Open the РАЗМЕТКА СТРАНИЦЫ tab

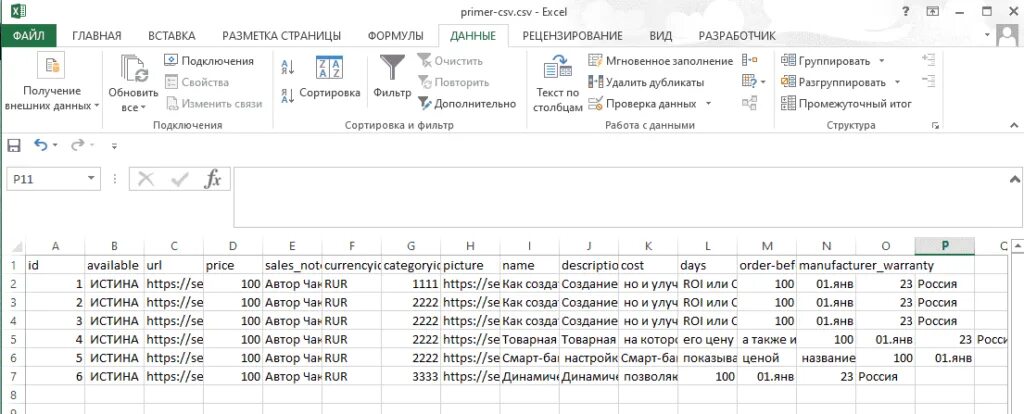coord(281,36)
